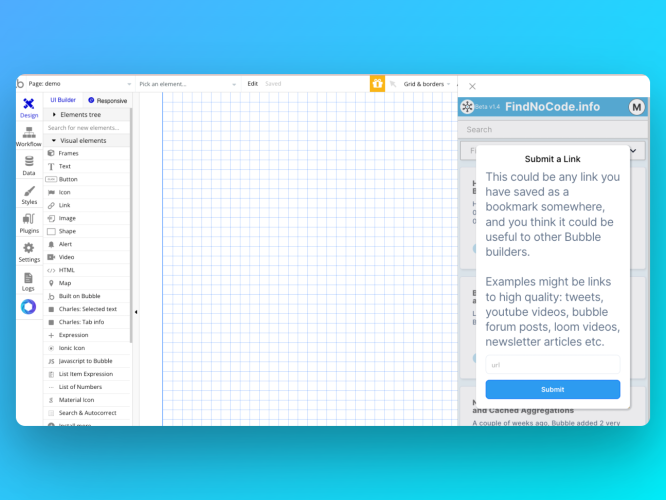Click the M user avatar
Screen dimensions: 666x500
[x=636, y=107]
